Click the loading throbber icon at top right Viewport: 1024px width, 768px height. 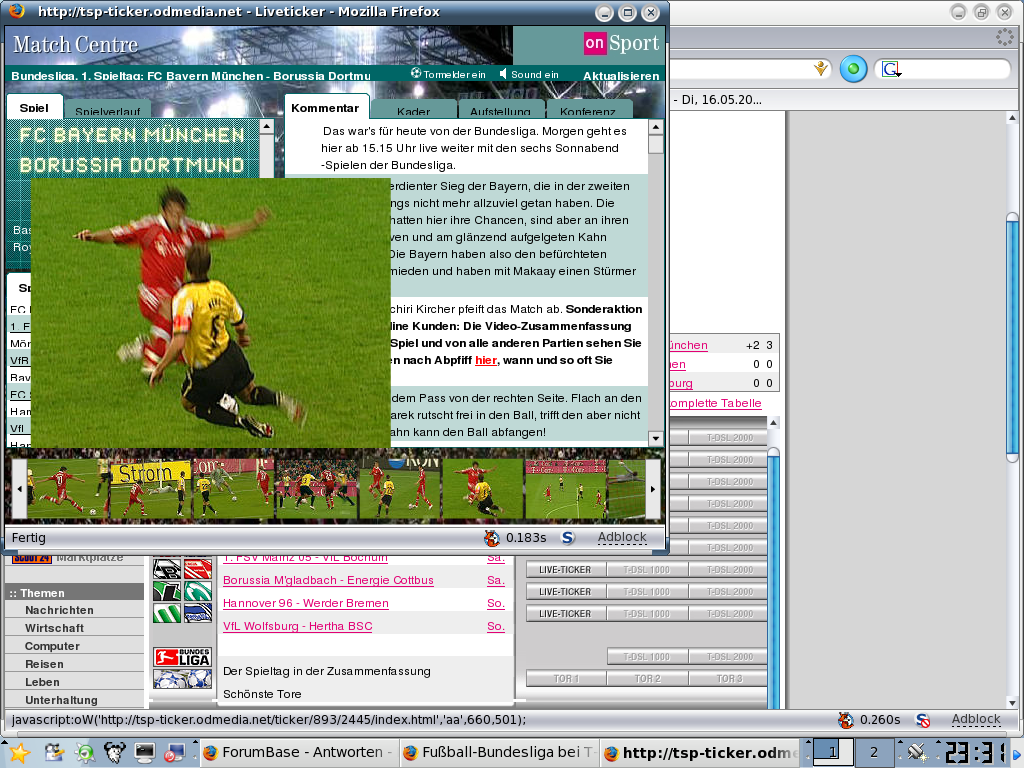(1005, 38)
